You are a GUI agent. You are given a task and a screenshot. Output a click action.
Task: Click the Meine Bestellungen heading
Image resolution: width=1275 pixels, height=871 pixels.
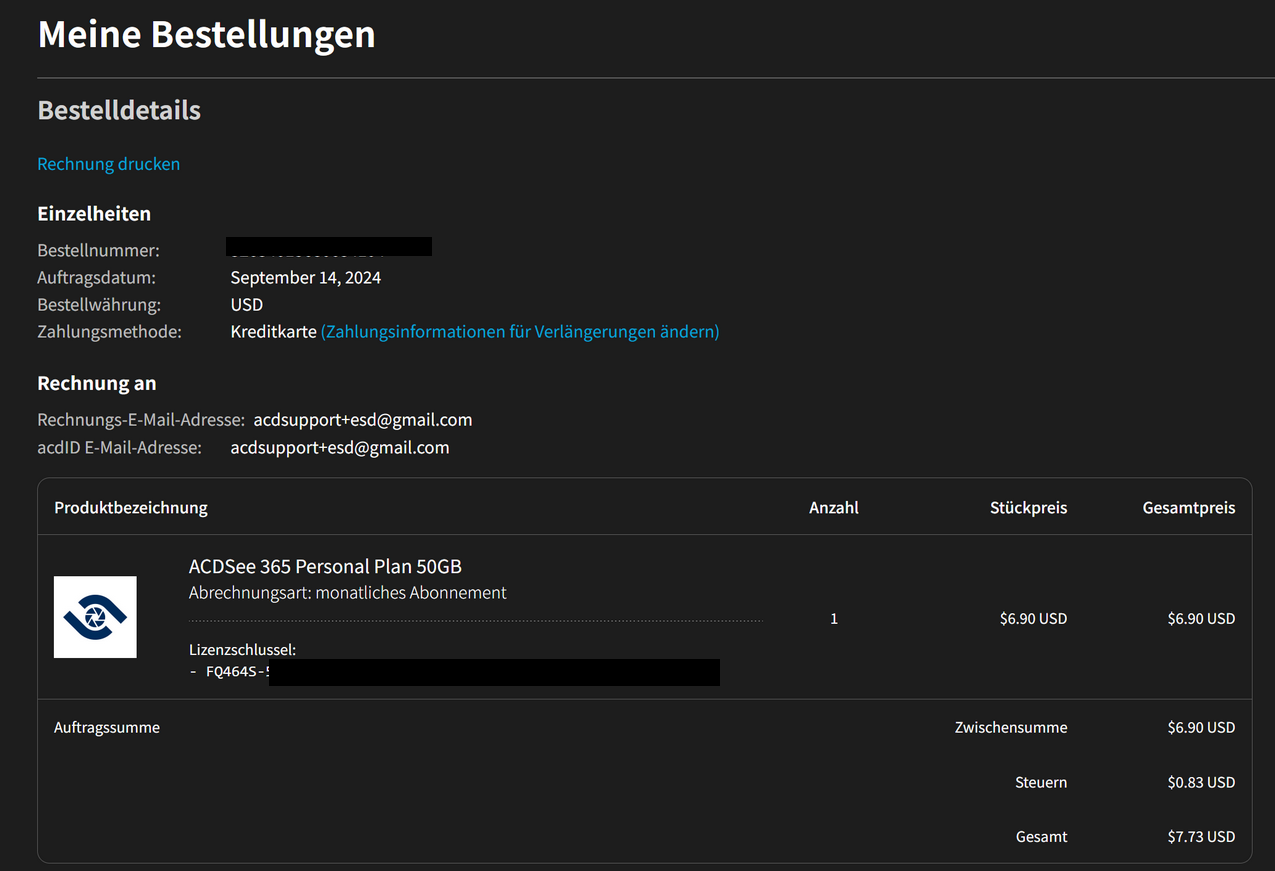point(207,34)
